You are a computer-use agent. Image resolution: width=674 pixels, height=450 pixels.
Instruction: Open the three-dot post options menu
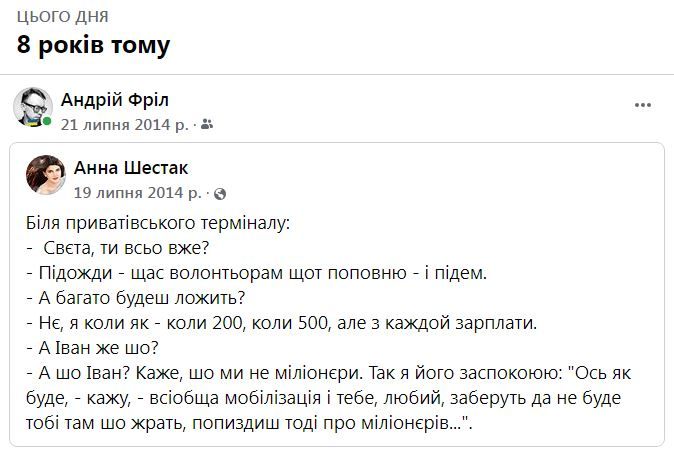(x=643, y=105)
